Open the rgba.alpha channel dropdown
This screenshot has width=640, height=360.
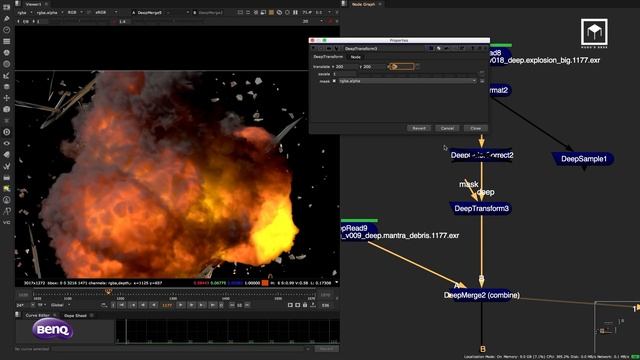click(x=49, y=13)
